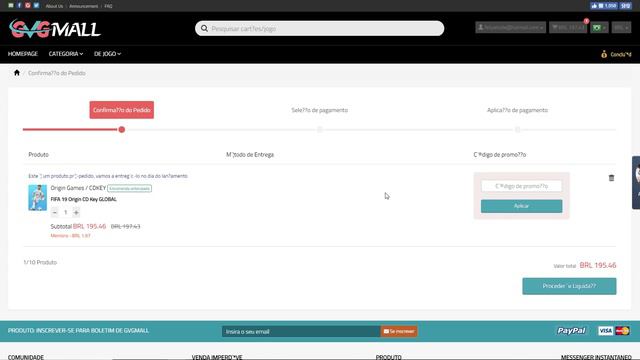The height and width of the screenshot is (360, 640).
Task: Open the Facebook social icon
Action: tap(19, 5)
